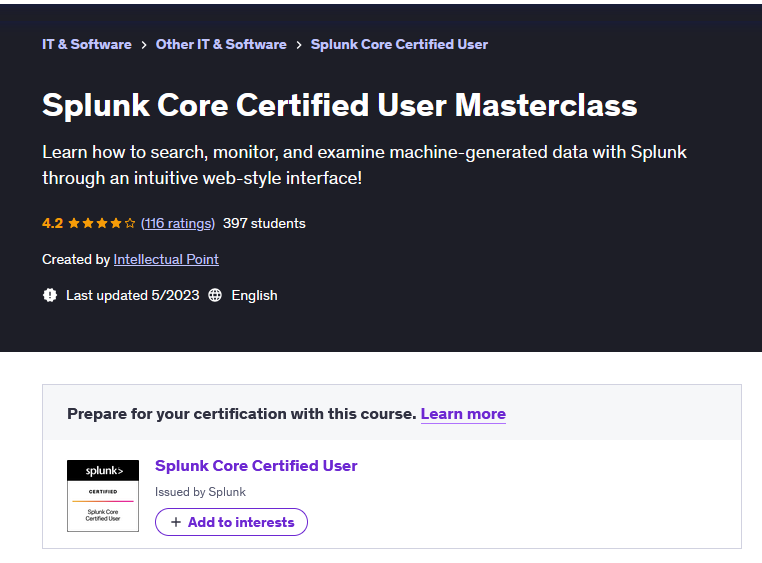View the 116 ratings link
The image size is (762, 563).
pos(178,224)
